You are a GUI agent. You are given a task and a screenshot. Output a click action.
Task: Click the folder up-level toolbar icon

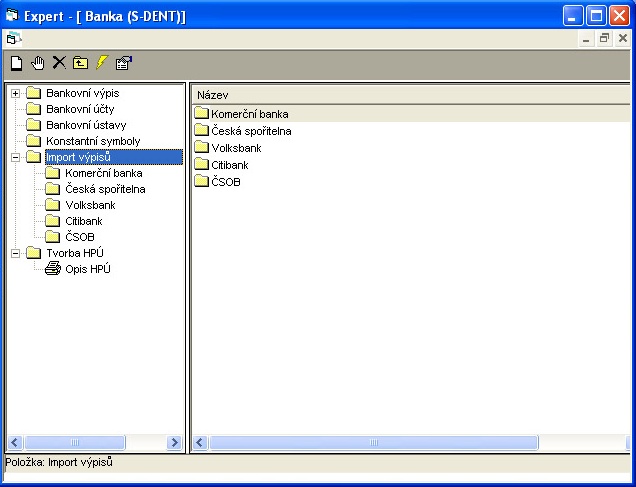(x=80, y=63)
